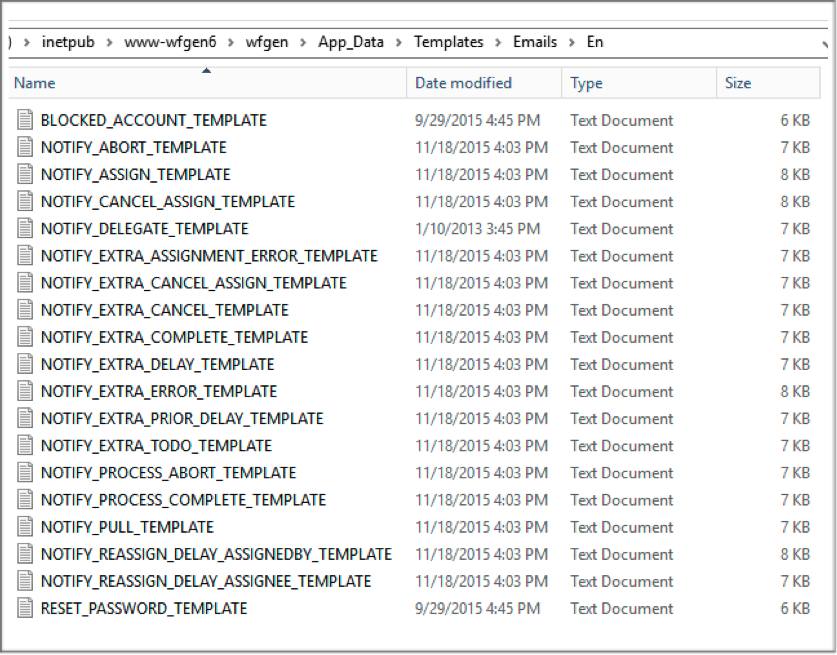Click the NOTIFY_PROCESS_COMPLETE_TEMPLATE file icon

25,500
